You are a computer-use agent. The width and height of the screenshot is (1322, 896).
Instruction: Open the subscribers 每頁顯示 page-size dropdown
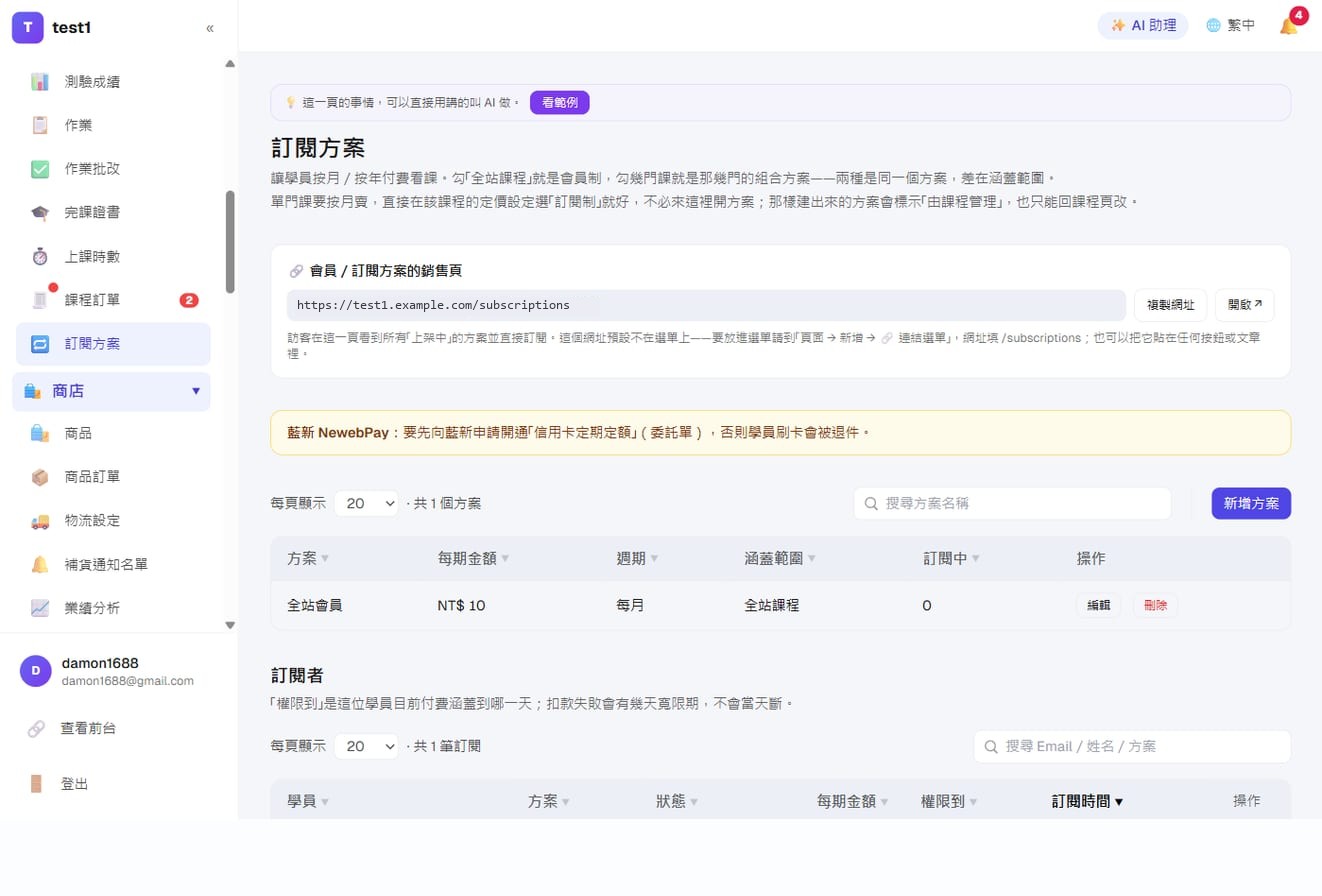(366, 746)
